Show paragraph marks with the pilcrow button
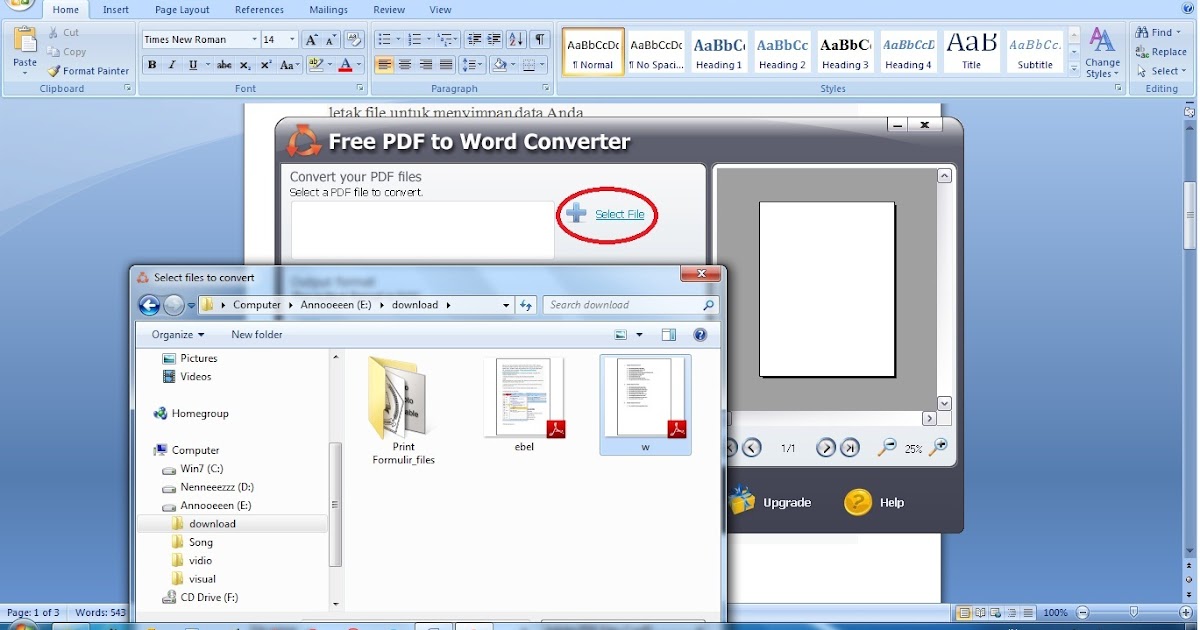Screen dimensions: 1200x630 pyautogui.click(x=539, y=38)
